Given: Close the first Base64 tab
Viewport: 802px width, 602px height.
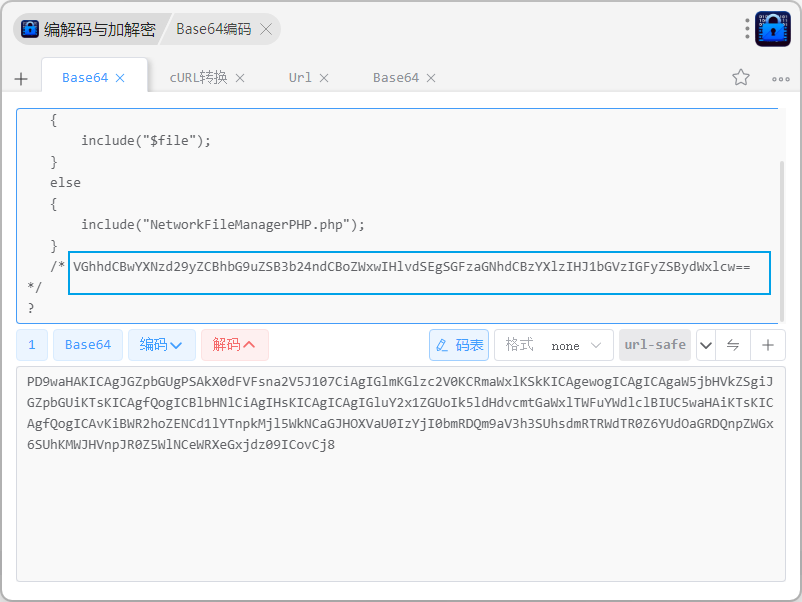Looking at the screenshot, I should tap(120, 78).
